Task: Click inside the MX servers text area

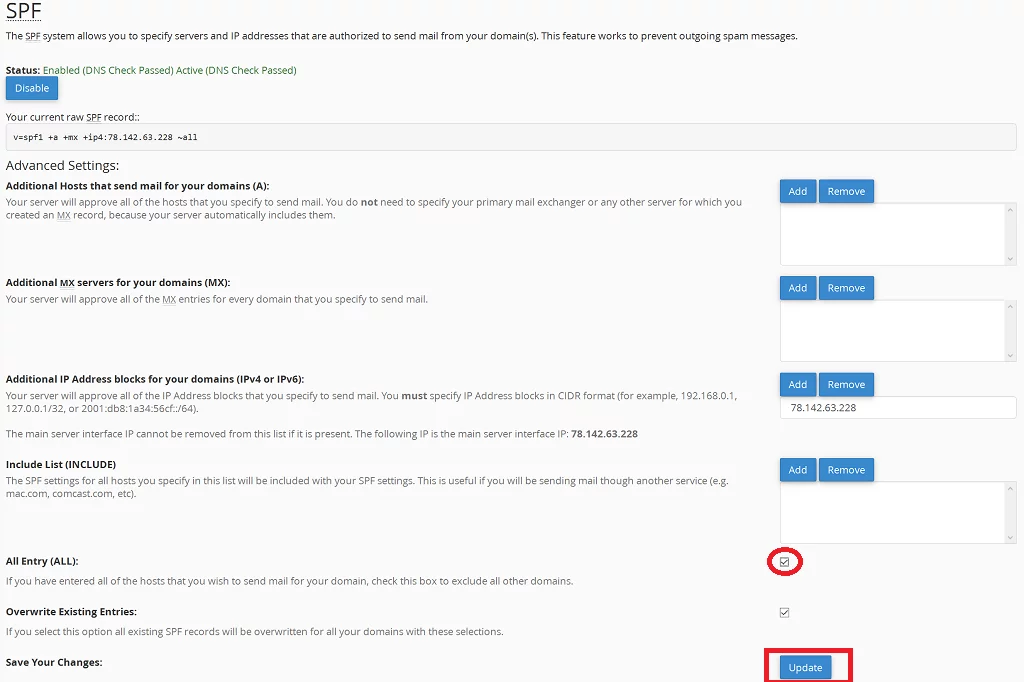Action: tap(890, 330)
